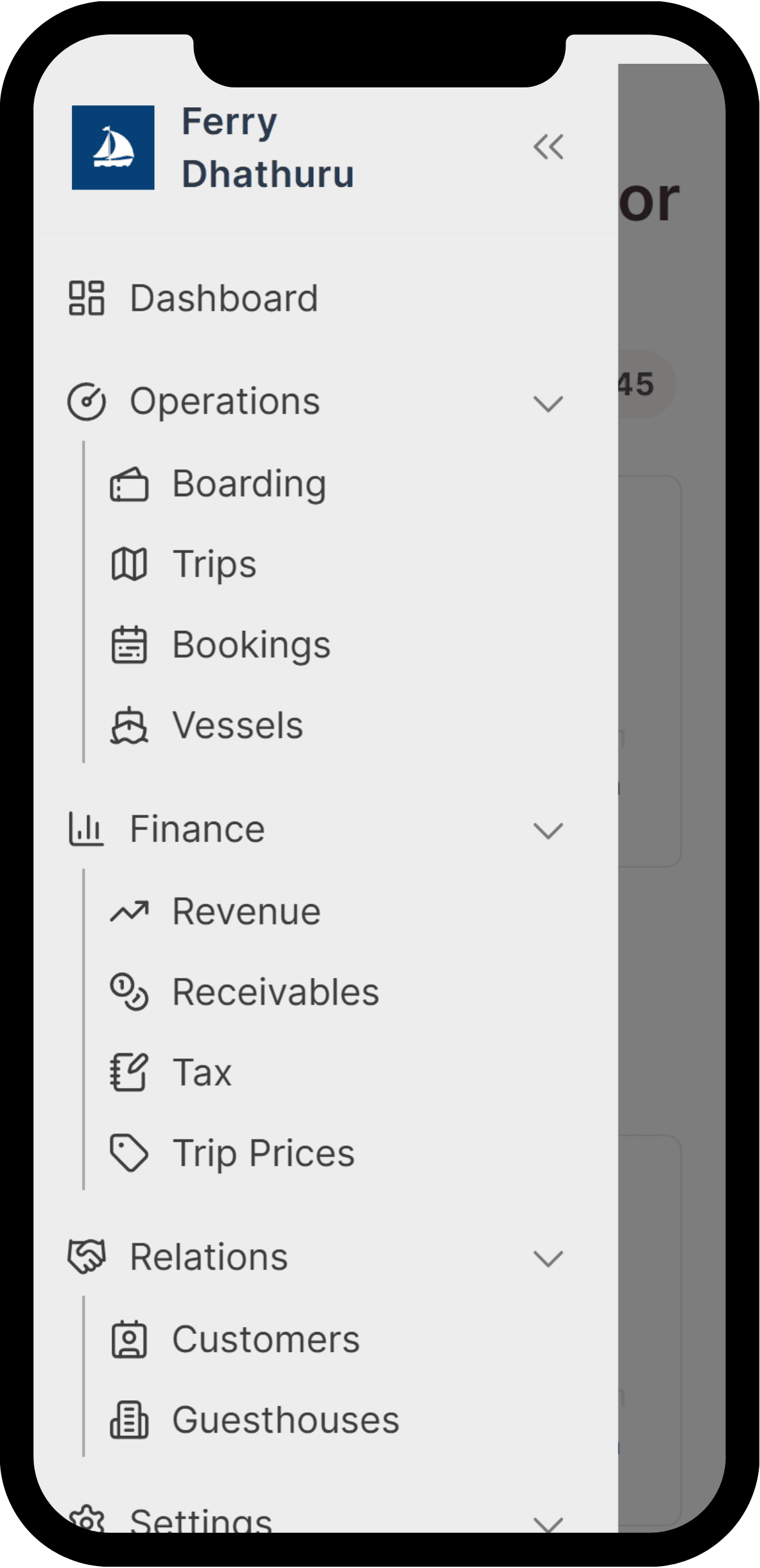Click the Trip Prices tag icon
760x1568 pixels.
point(129,1152)
